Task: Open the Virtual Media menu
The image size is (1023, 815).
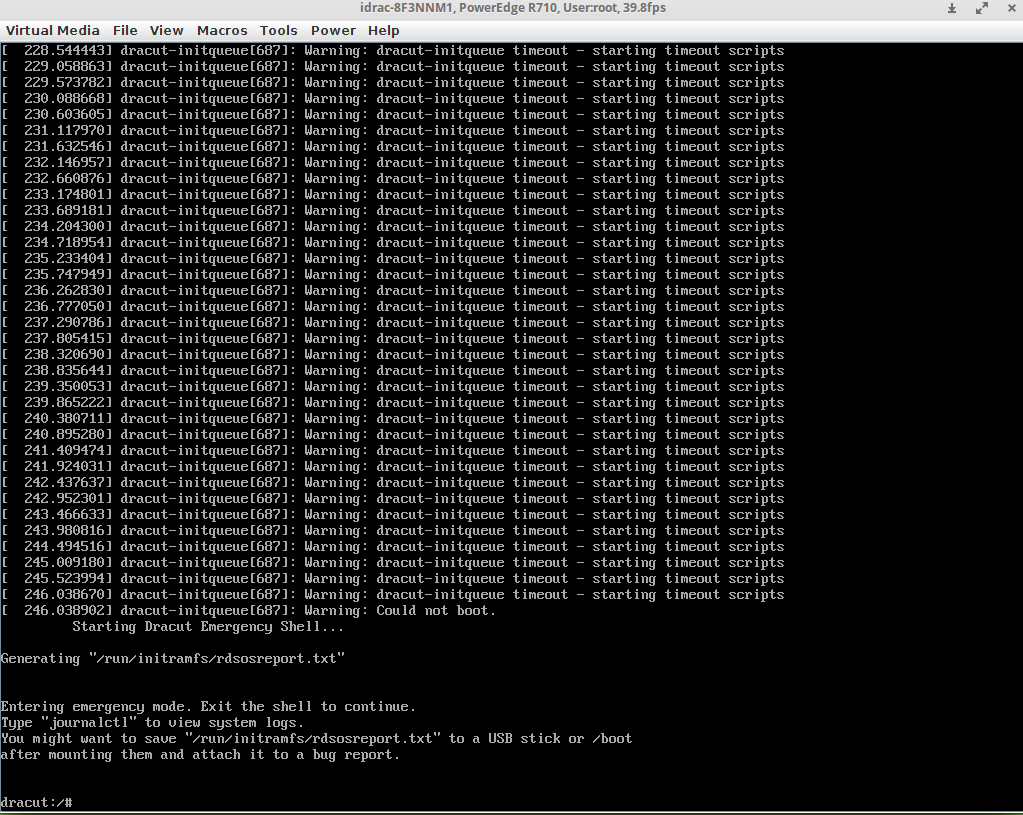Action: coord(52,30)
